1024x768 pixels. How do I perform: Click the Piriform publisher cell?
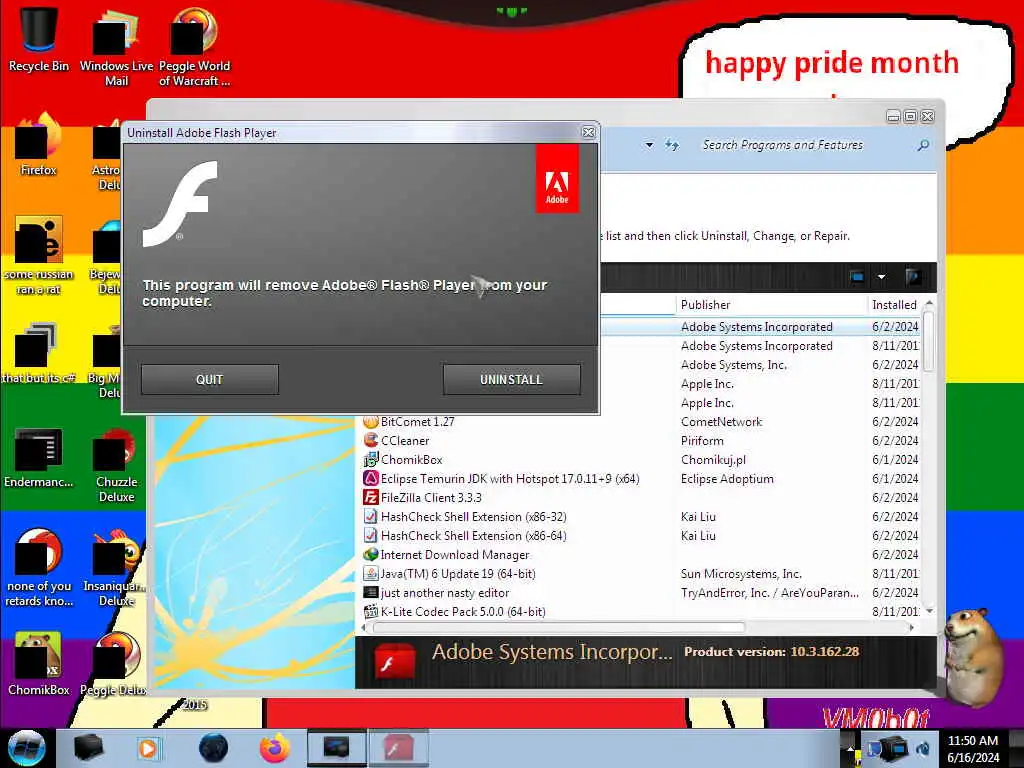click(702, 441)
